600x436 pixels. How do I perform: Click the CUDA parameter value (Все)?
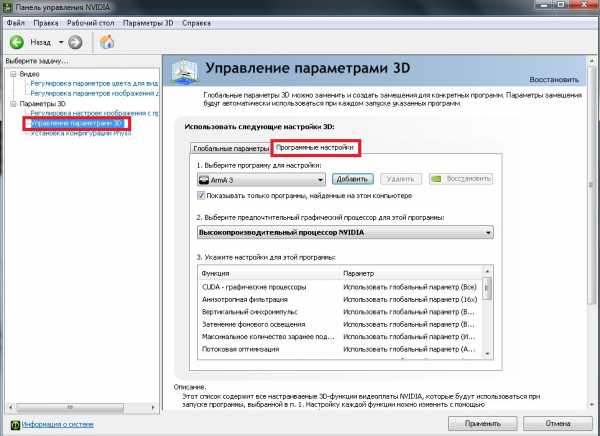[x=410, y=287]
